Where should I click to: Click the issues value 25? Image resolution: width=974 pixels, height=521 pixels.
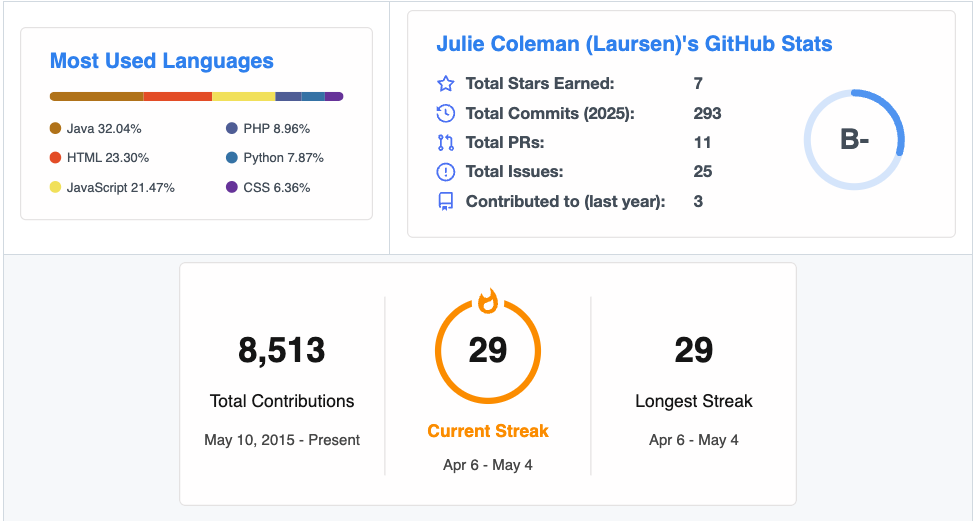point(703,172)
